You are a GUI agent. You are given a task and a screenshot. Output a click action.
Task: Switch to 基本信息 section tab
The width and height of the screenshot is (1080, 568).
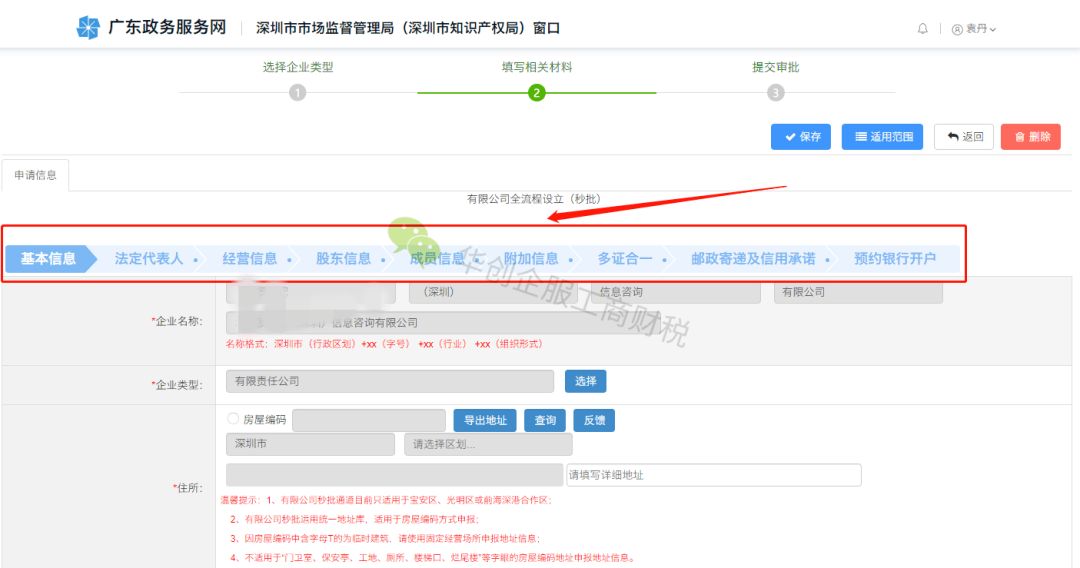click(48, 259)
